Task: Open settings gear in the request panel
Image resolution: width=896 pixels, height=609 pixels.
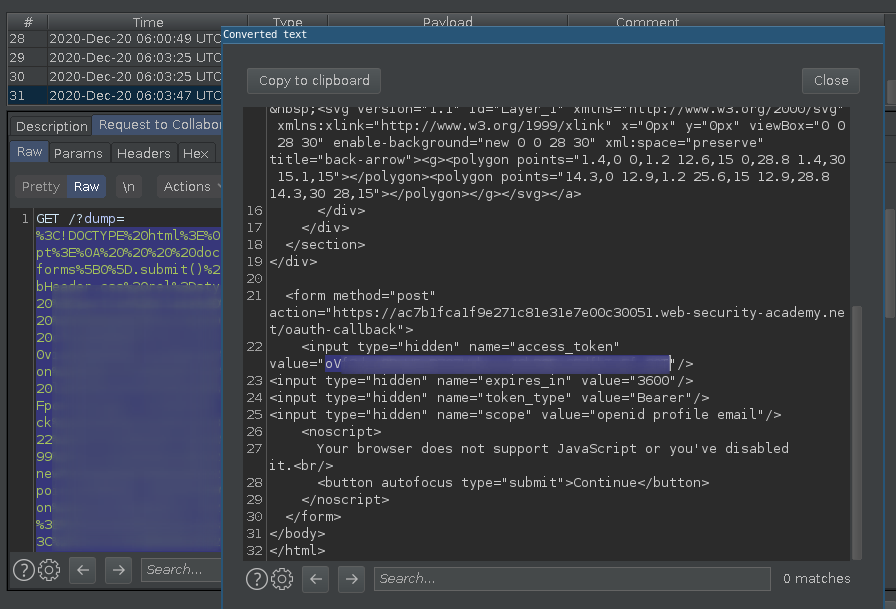Action: pyautogui.click(x=49, y=570)
